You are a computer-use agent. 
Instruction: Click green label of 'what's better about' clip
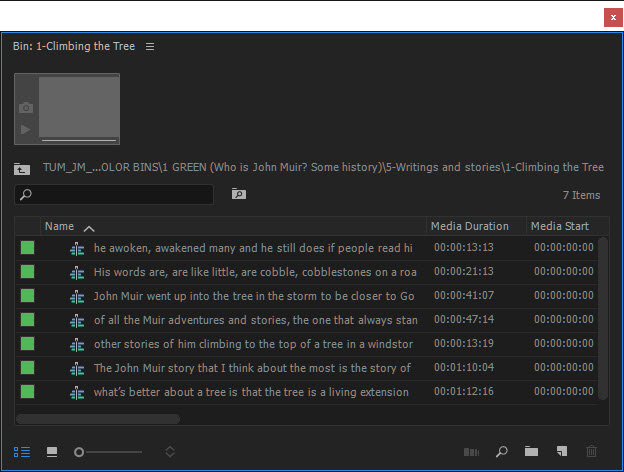[x=27, y=392]
